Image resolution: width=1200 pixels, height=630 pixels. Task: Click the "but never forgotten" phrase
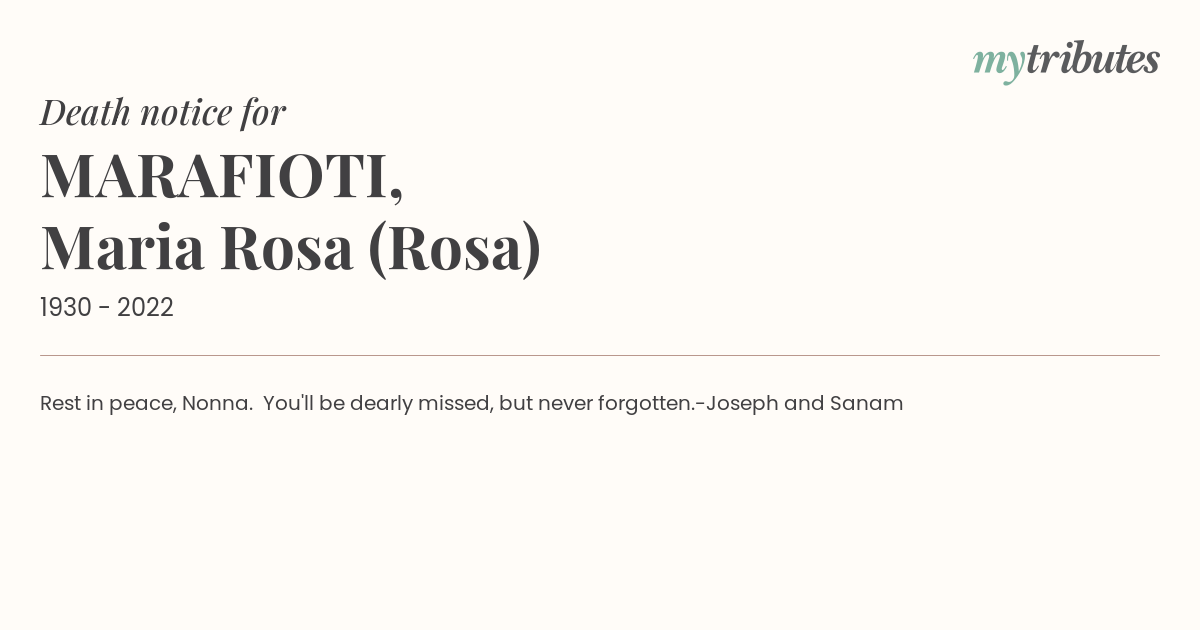click(596, 403)
